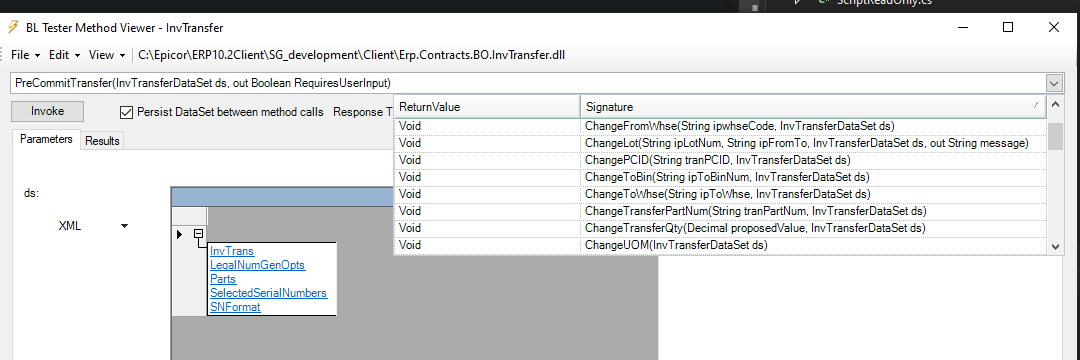Open the File menu
Image resolution: width=1080 pixels, height=360 pixels.
[25, 55]
